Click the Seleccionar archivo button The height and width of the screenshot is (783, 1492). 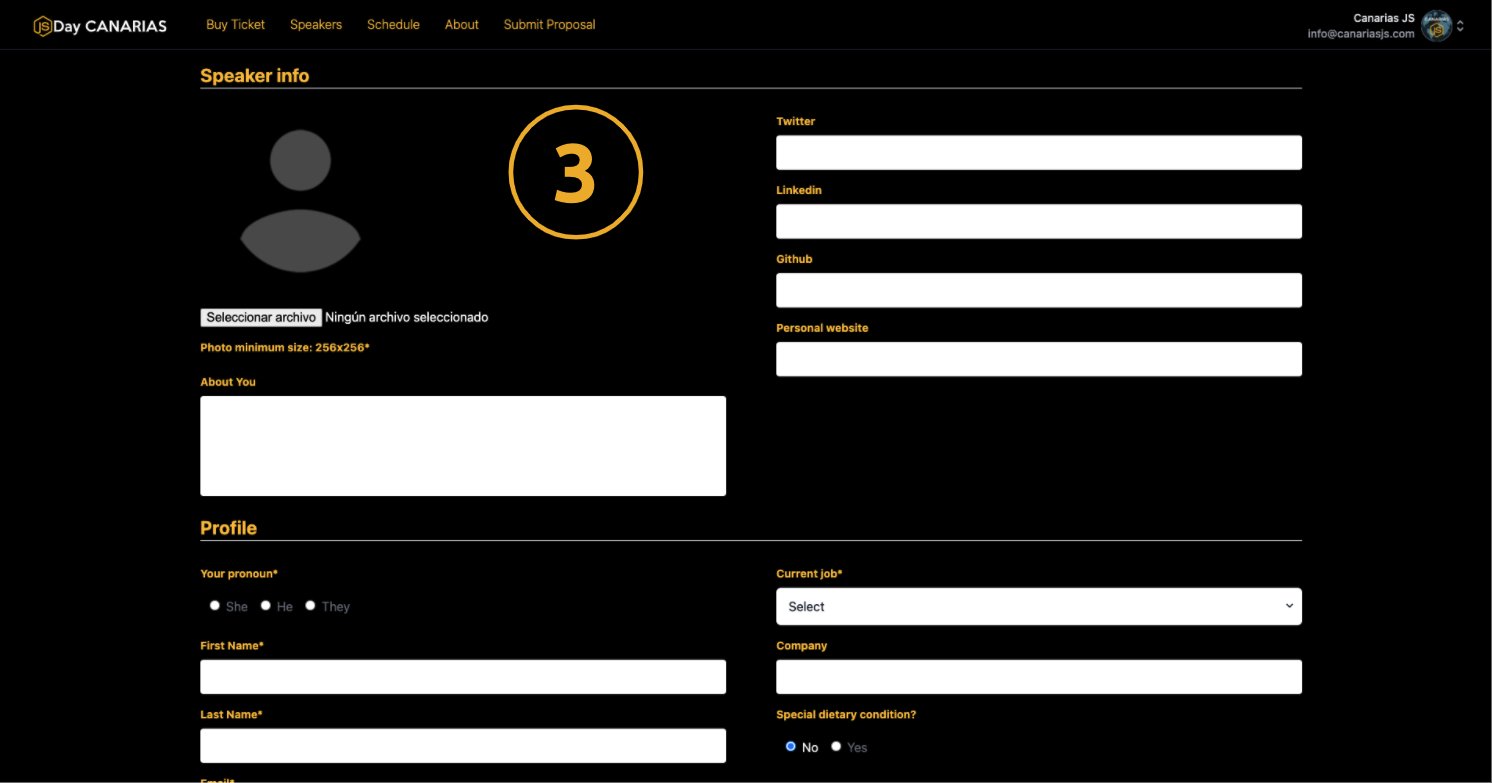(261, 317)
